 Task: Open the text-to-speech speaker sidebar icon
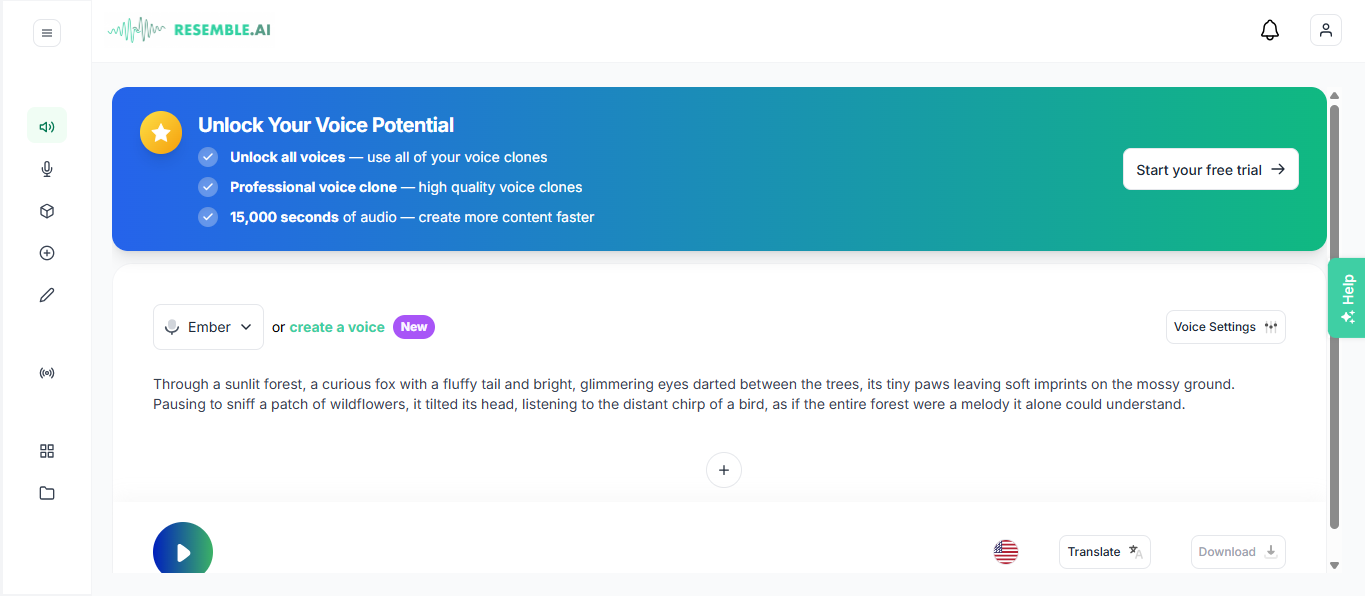[x=47, y=127]
